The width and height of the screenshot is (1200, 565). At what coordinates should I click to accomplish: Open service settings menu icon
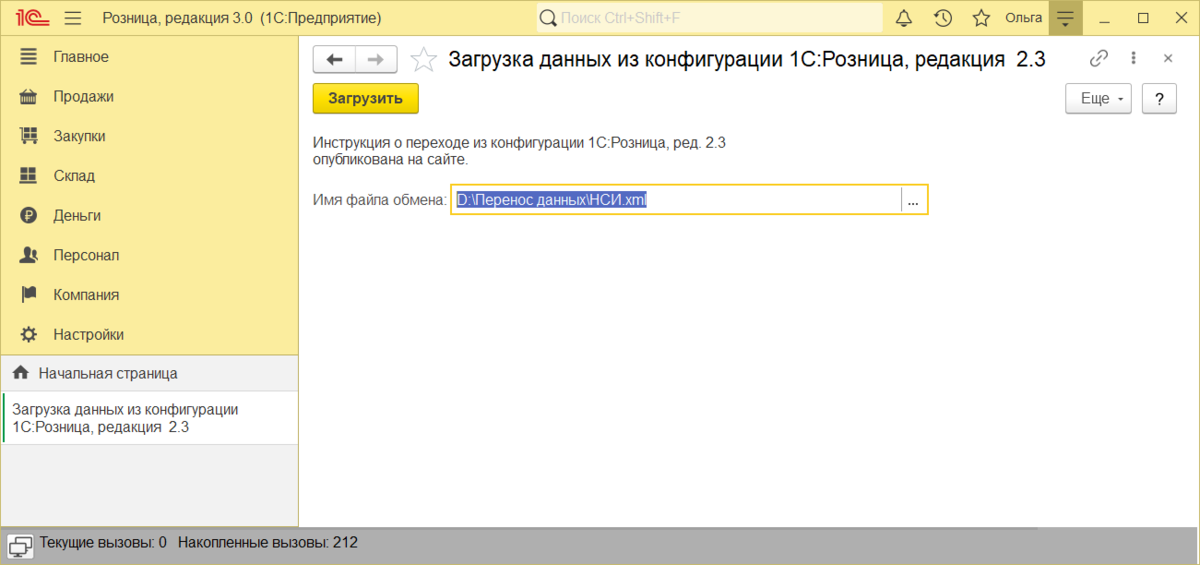pyautogui.click(x=1066, y=18)
